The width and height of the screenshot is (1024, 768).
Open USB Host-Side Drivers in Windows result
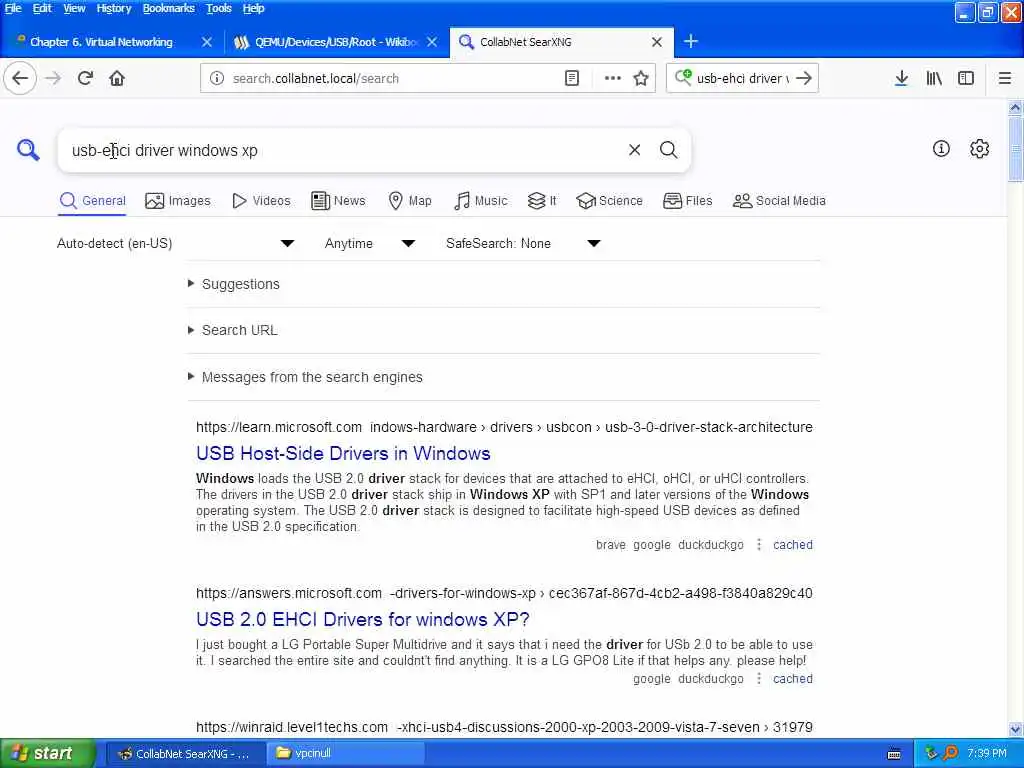pos(343,453)
